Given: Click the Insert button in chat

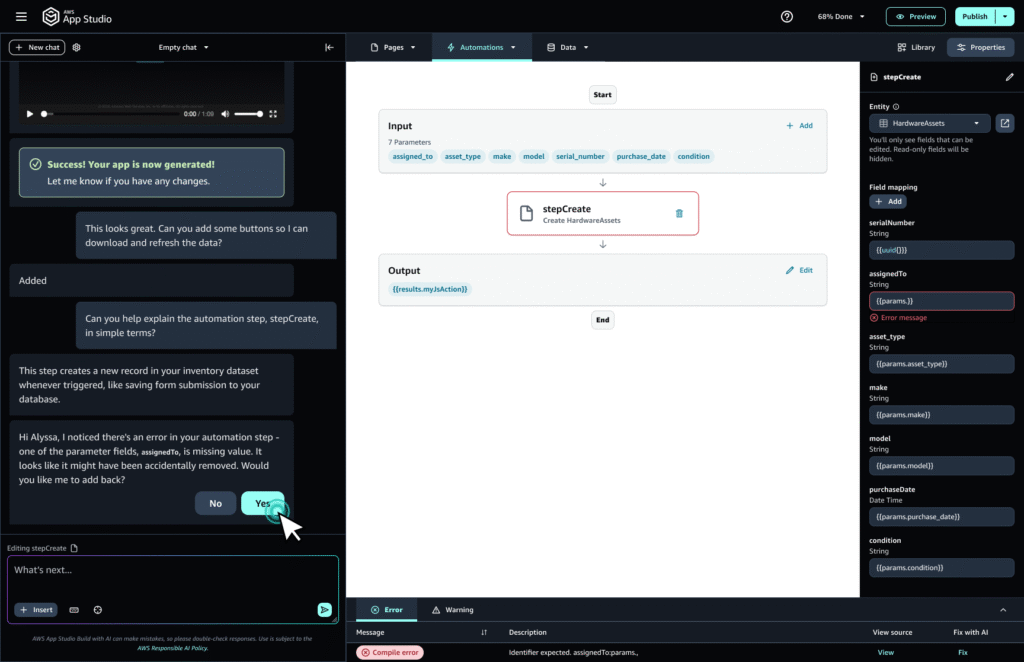Looking at the screenshot, I should coord(36,610).
